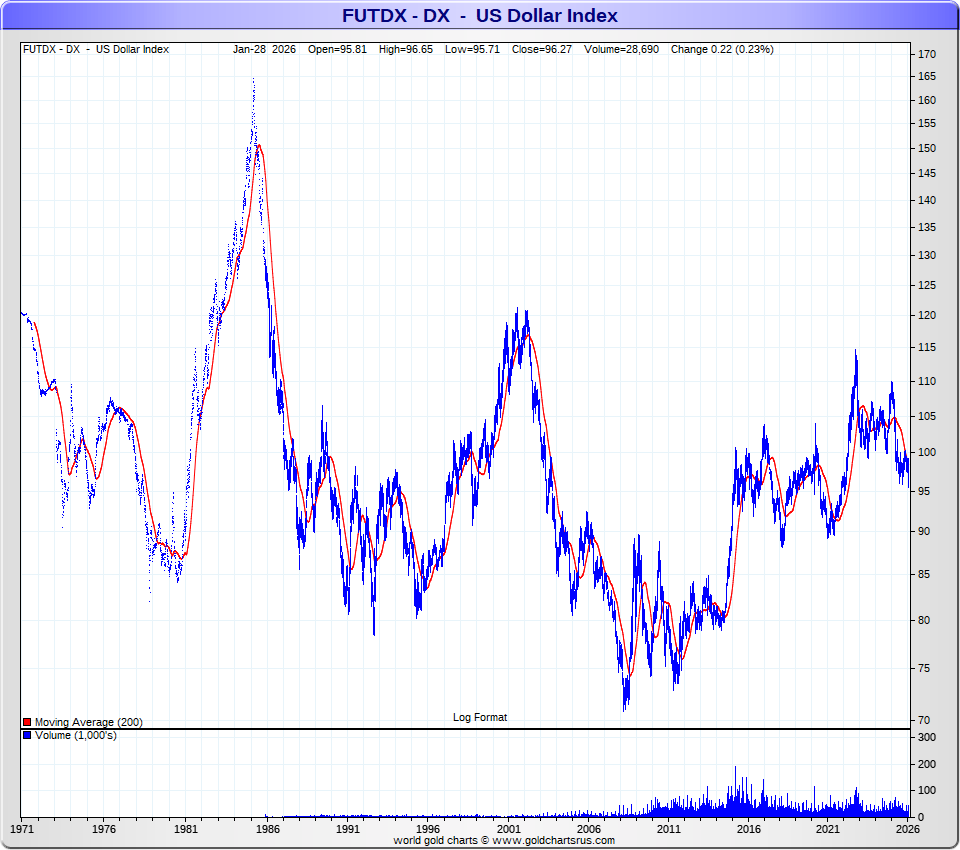This screenshot has height=850, width=960.
Task: Click the Volume (1,000's) legend text
Action: [x=76, y=736]
